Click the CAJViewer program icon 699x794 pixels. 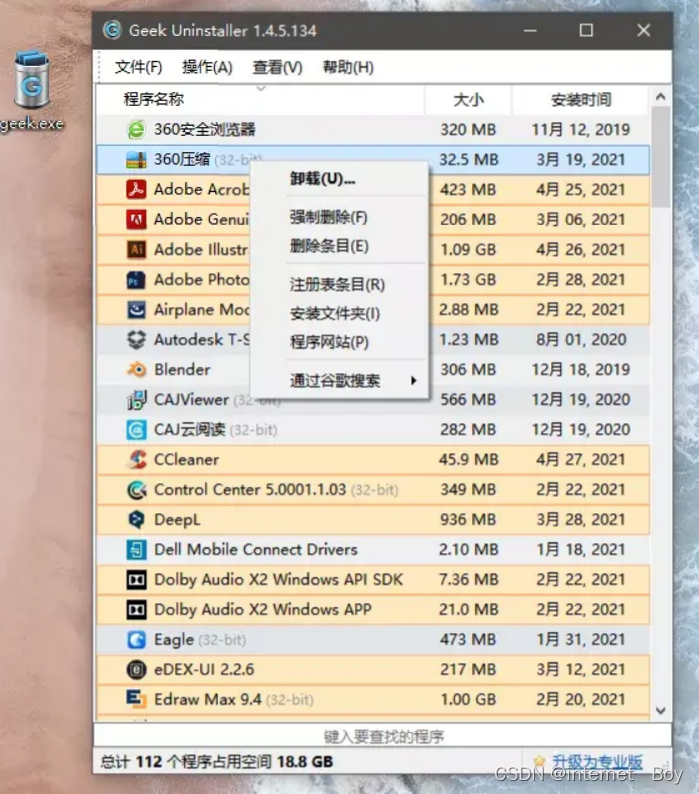coord(136,400)
